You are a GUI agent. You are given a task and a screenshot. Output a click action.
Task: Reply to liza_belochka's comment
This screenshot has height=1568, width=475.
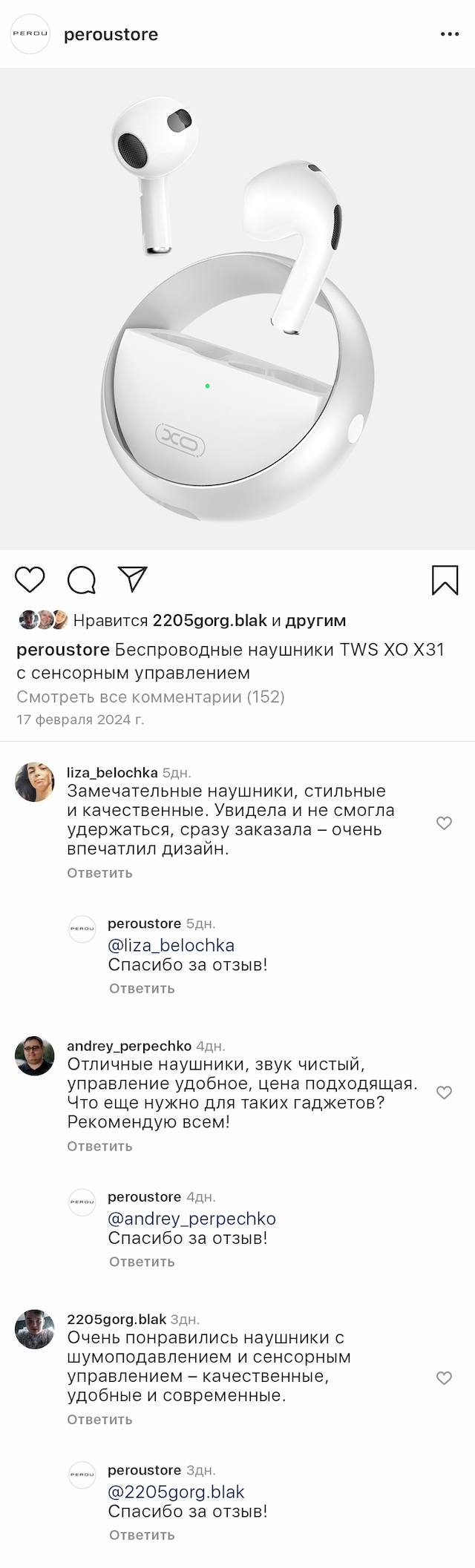click(x=99, y=872)
